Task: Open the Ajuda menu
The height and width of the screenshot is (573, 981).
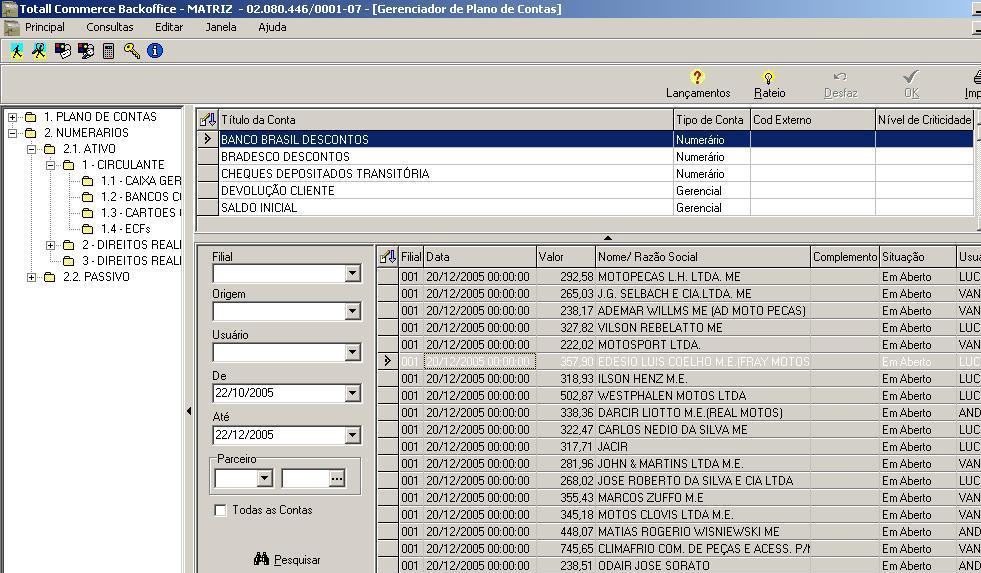Action: pos(272,28)
